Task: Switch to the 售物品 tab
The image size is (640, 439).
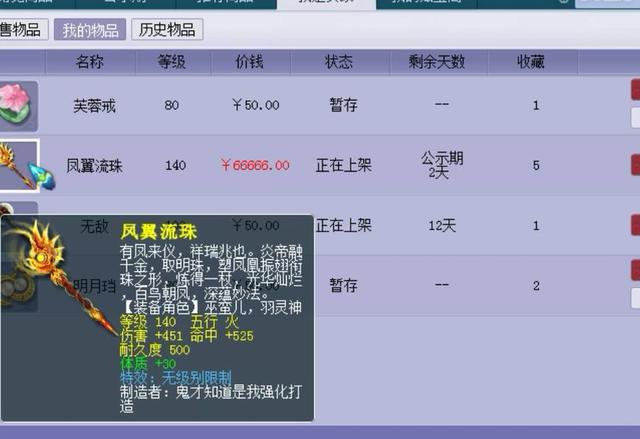Action: pos(23,30)
